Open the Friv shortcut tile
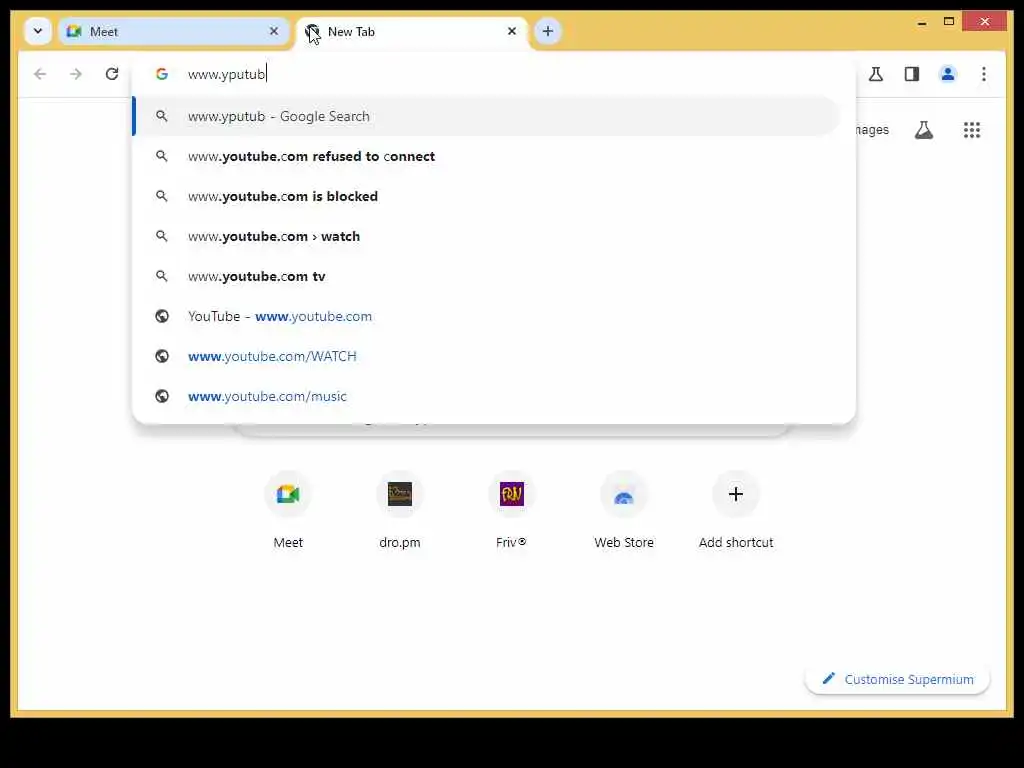Image resolution: width=1024 pixels, height=768 pixels. coord(511,510)
